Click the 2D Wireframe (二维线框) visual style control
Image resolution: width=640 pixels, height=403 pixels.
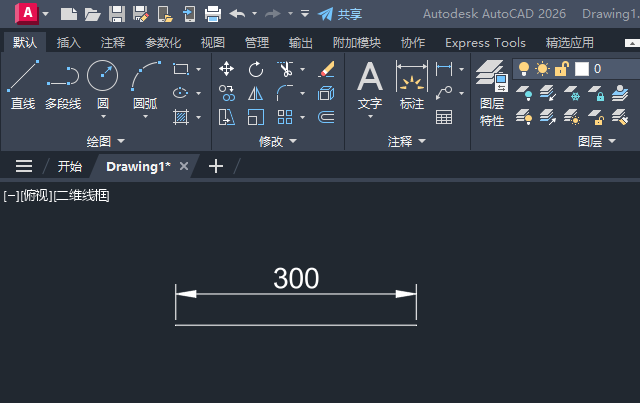(82, 196)
